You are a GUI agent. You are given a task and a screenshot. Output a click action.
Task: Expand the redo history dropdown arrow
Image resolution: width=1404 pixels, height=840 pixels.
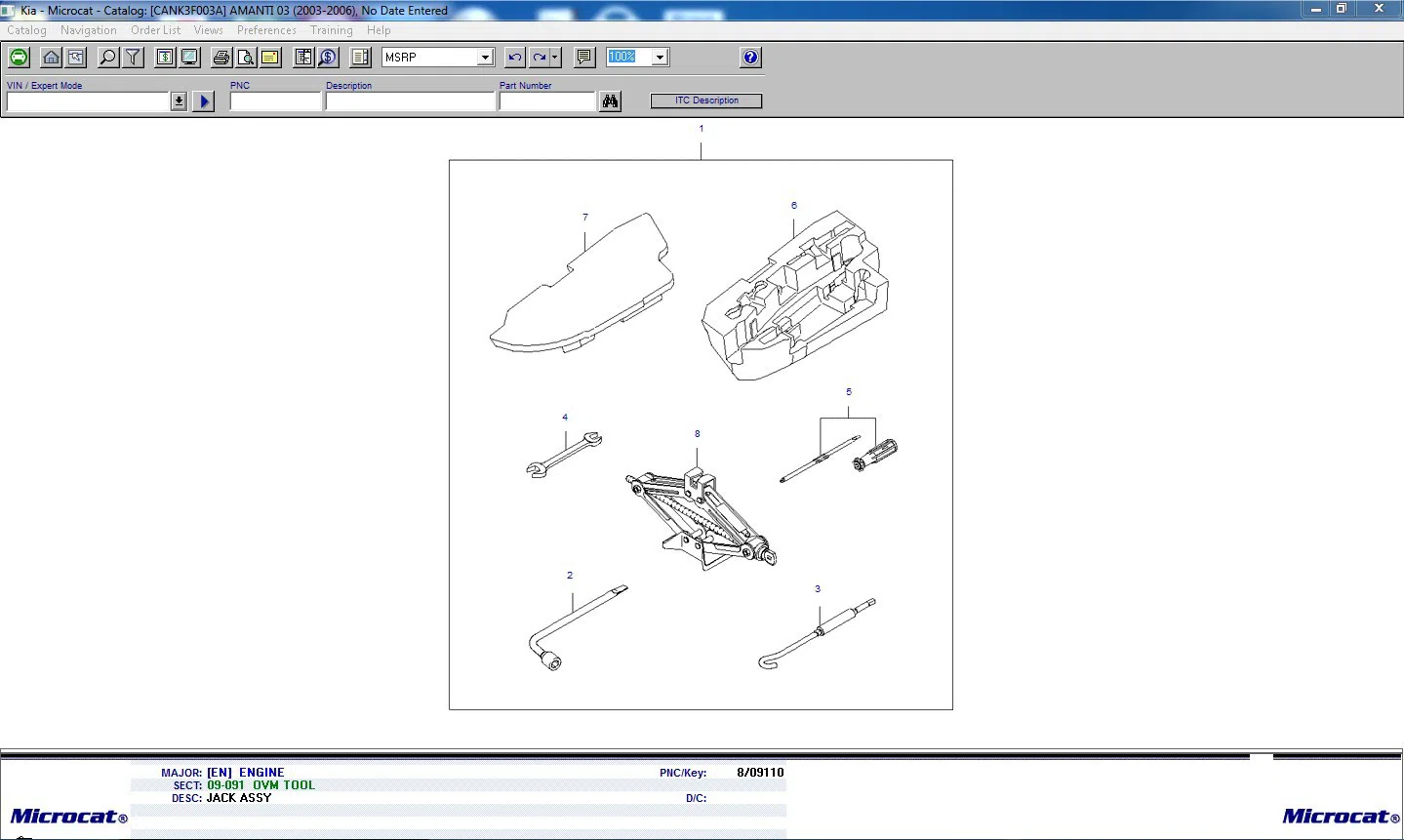click(555, 58)
